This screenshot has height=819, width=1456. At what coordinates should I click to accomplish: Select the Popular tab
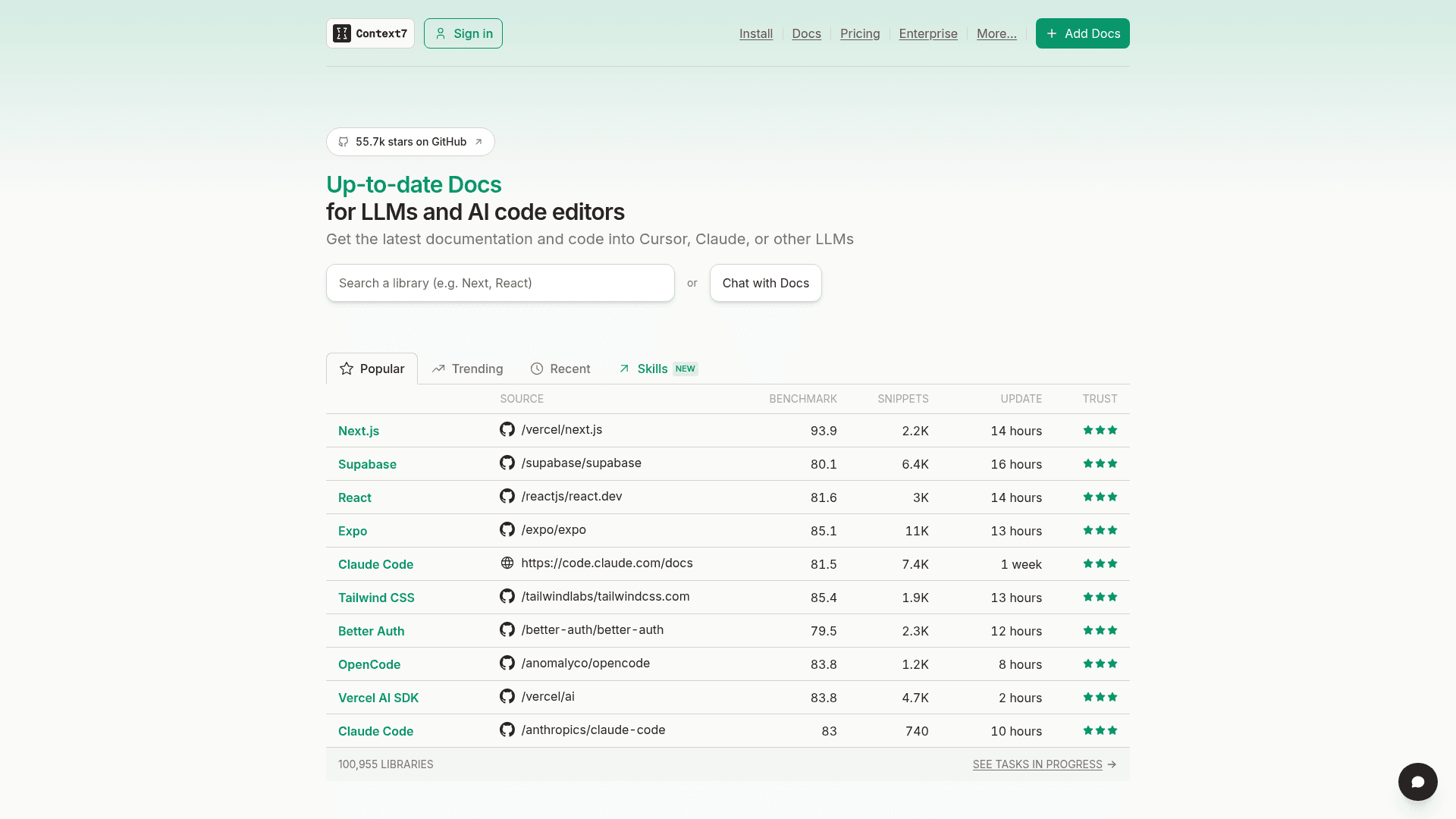[372, 369]
